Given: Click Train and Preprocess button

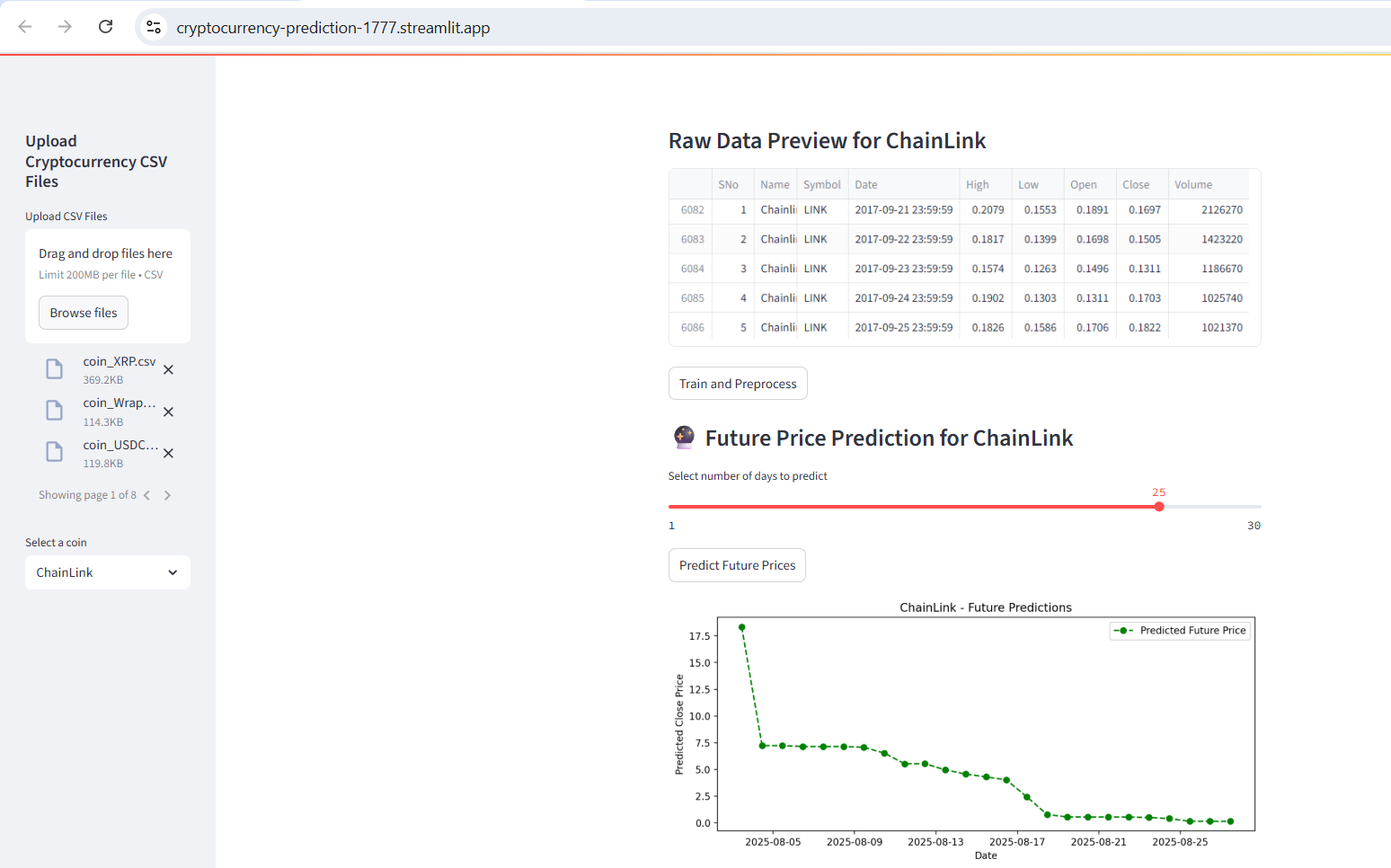Looking at the screenshot, I should tap(738, 384).
